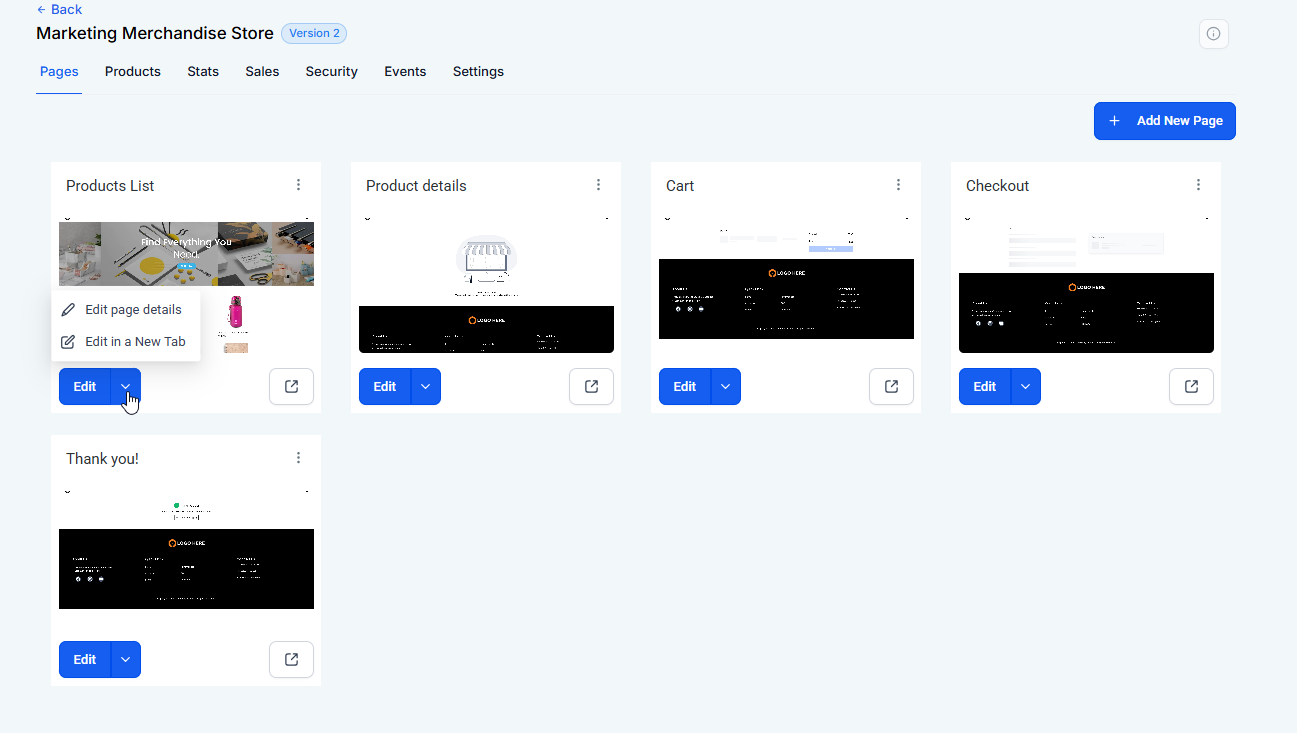Expand Edit dropdown arrow on Cart card
This screenshot has width=1297, height=733.
[726, 387]
